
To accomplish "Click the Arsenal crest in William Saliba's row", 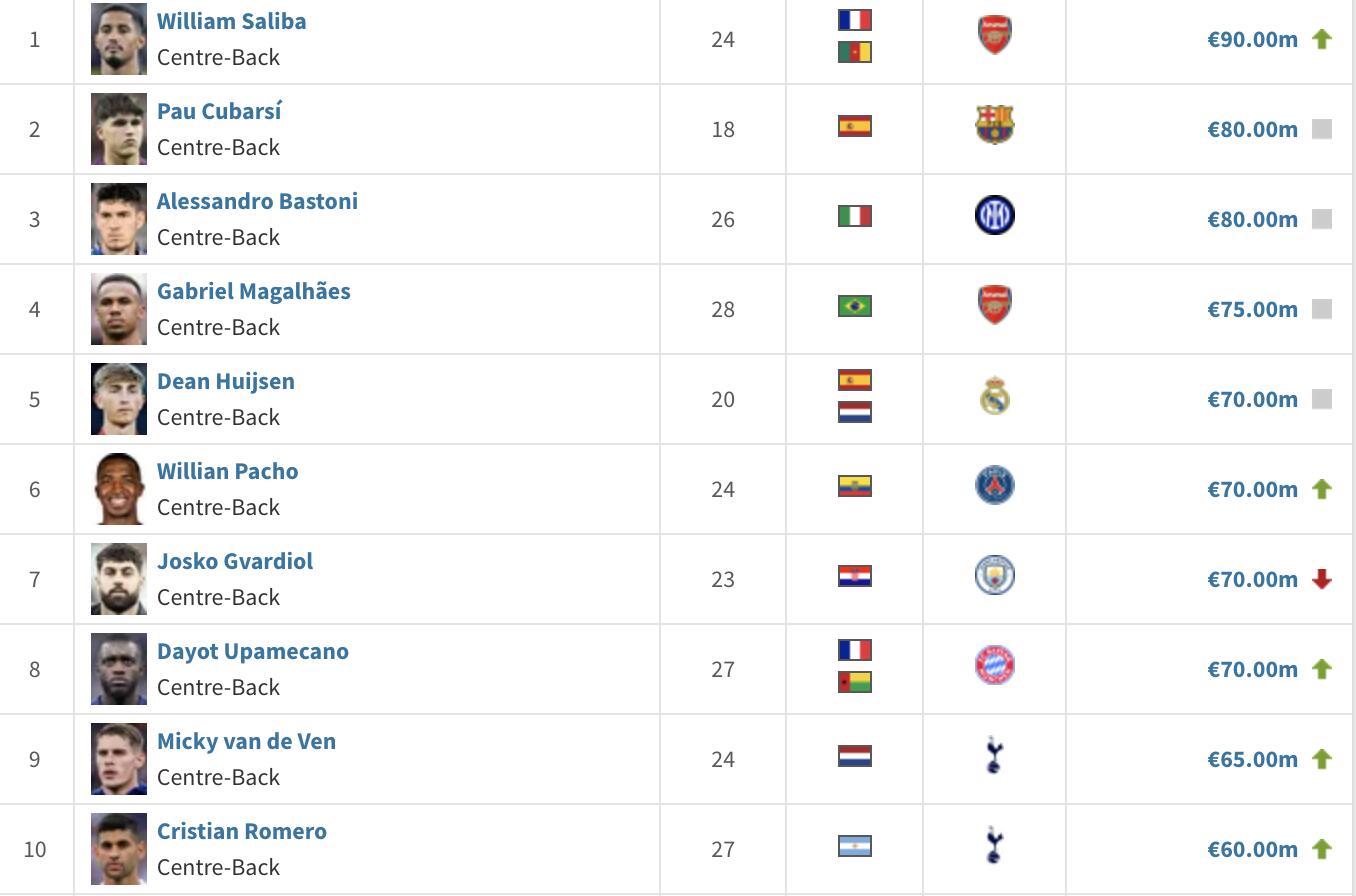I will click(x=994, y=35).
